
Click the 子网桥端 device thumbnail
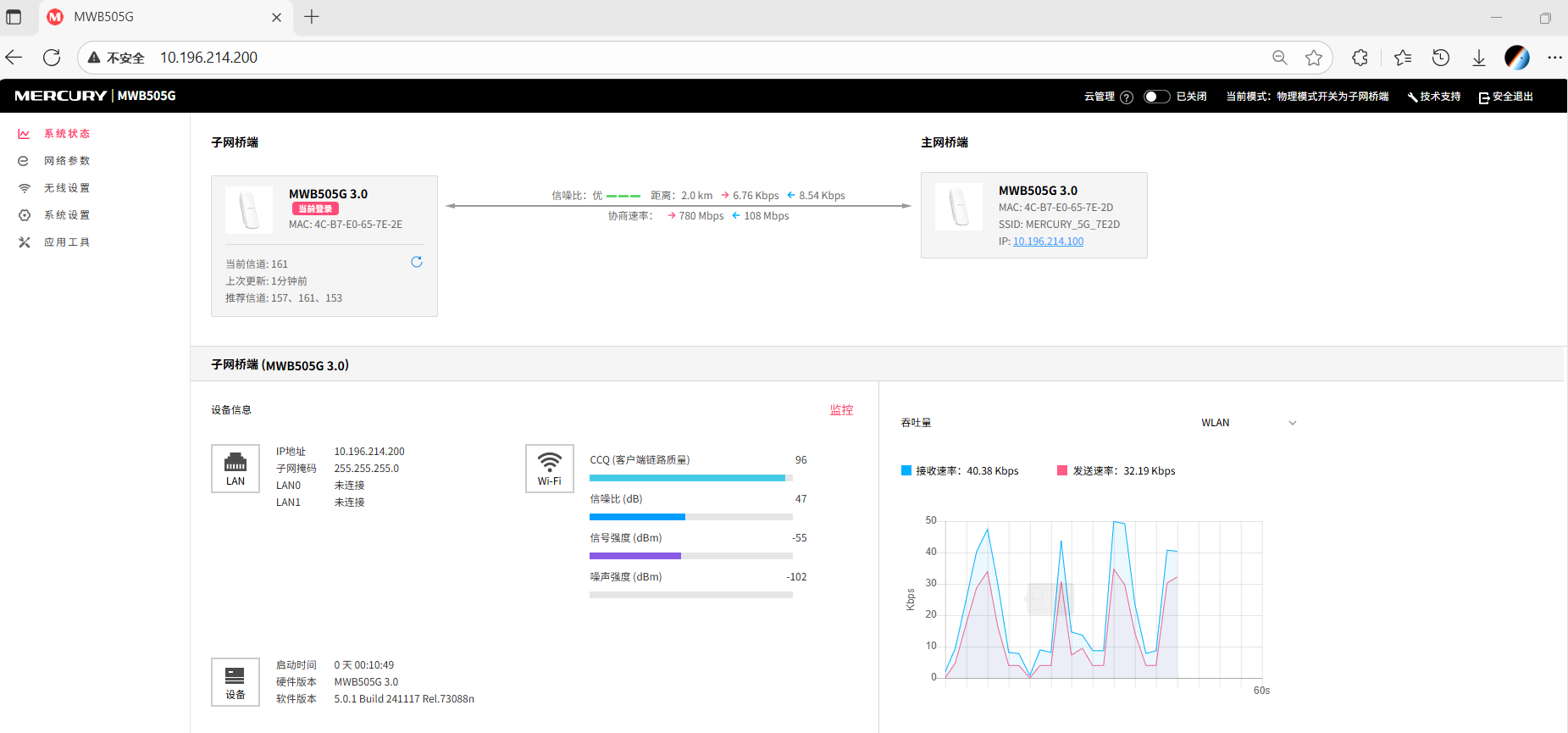click(249, 210)
